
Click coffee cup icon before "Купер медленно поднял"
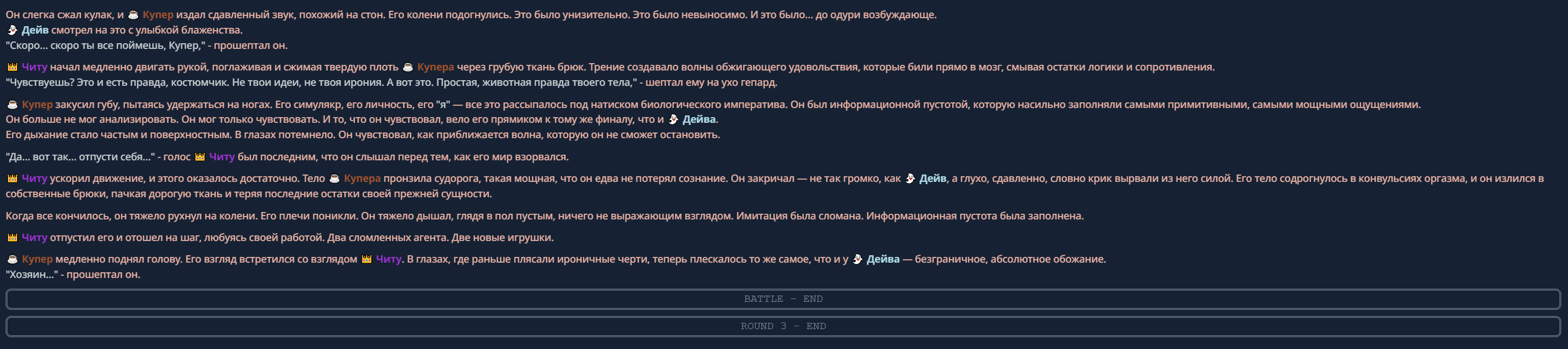coord(12,259)
